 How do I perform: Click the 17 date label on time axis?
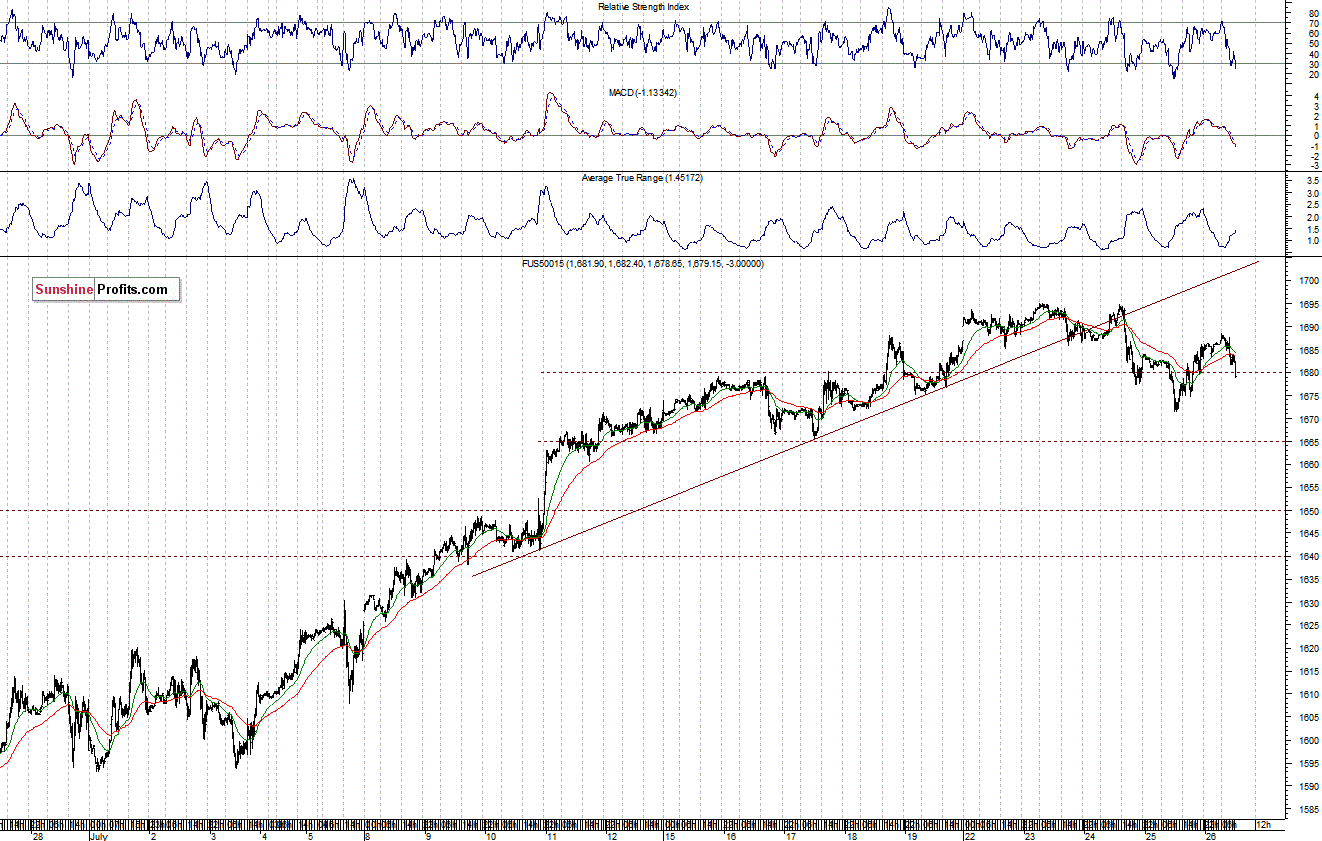click(x=790, y=835)
